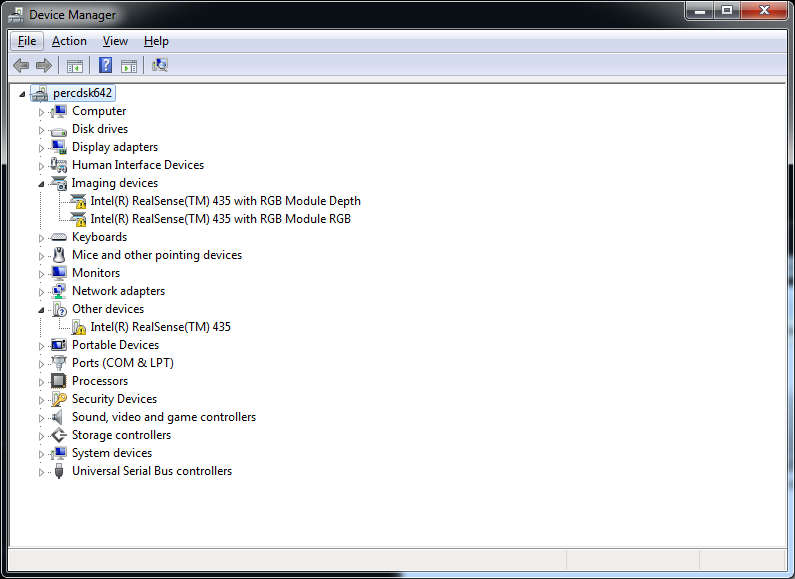This screenshot has height=579, width=795.
Task: Click the Sound, video and game controllers speaker icon
Action: coord(59,417)
